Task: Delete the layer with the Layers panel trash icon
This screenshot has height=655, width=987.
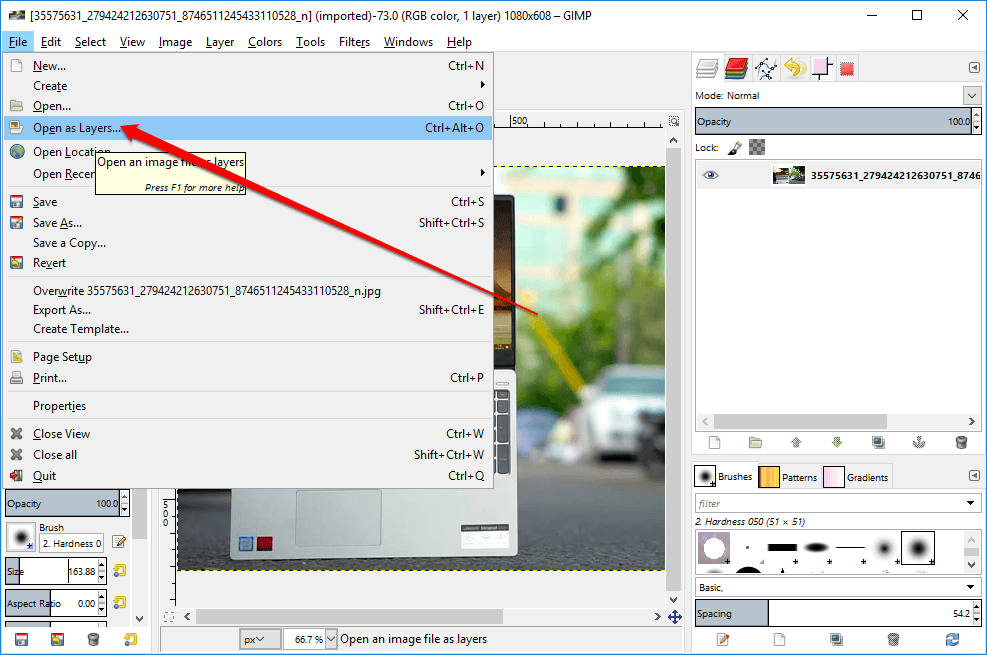Action: coord(961,442)
